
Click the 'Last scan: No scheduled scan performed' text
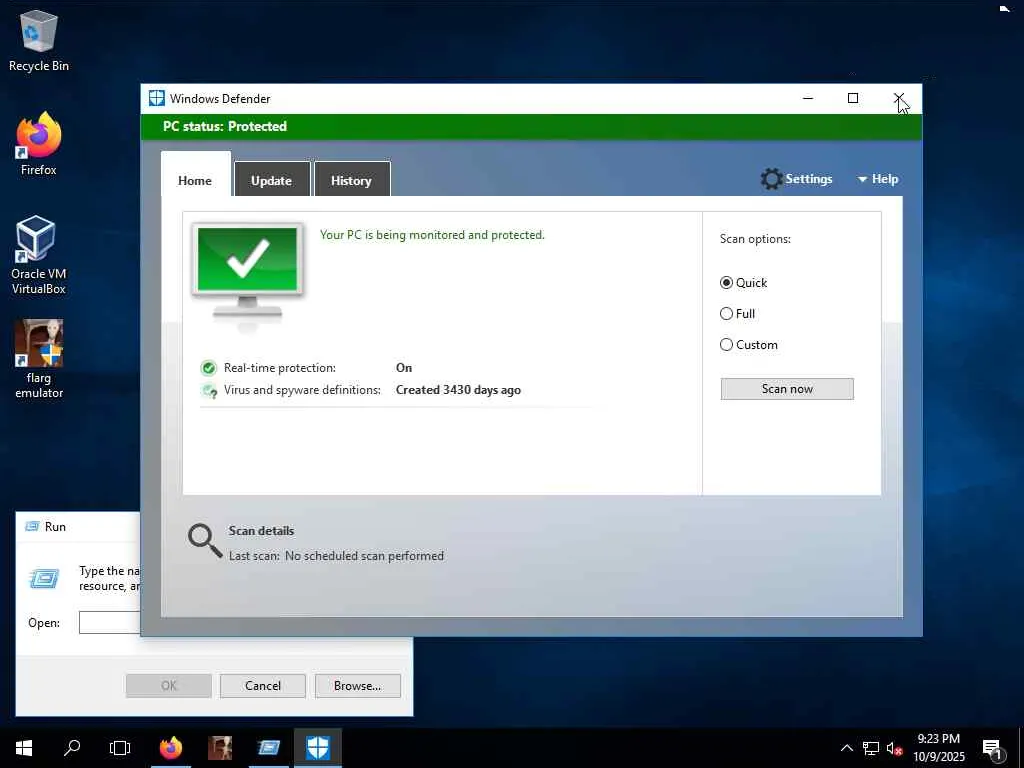pos(336,556)
